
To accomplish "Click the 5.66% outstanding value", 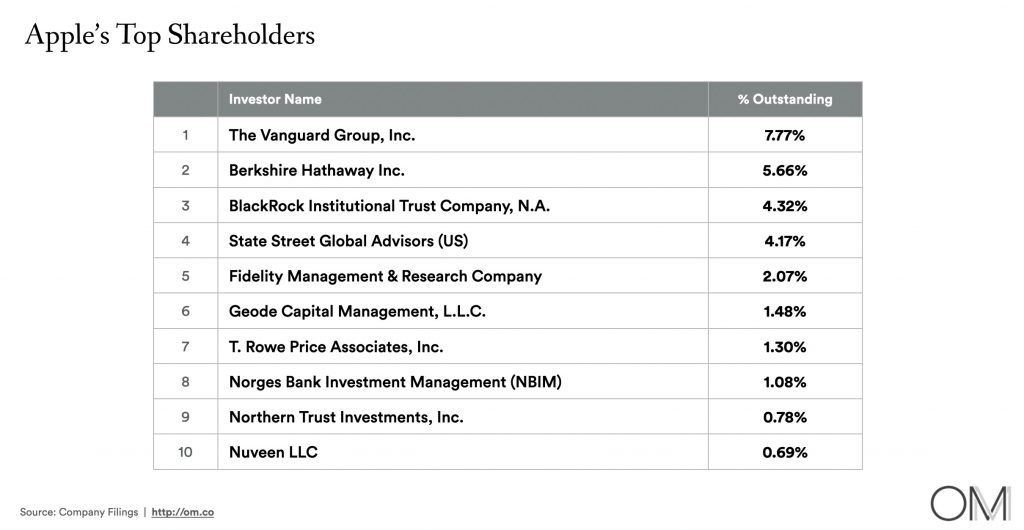I will 784,170.
